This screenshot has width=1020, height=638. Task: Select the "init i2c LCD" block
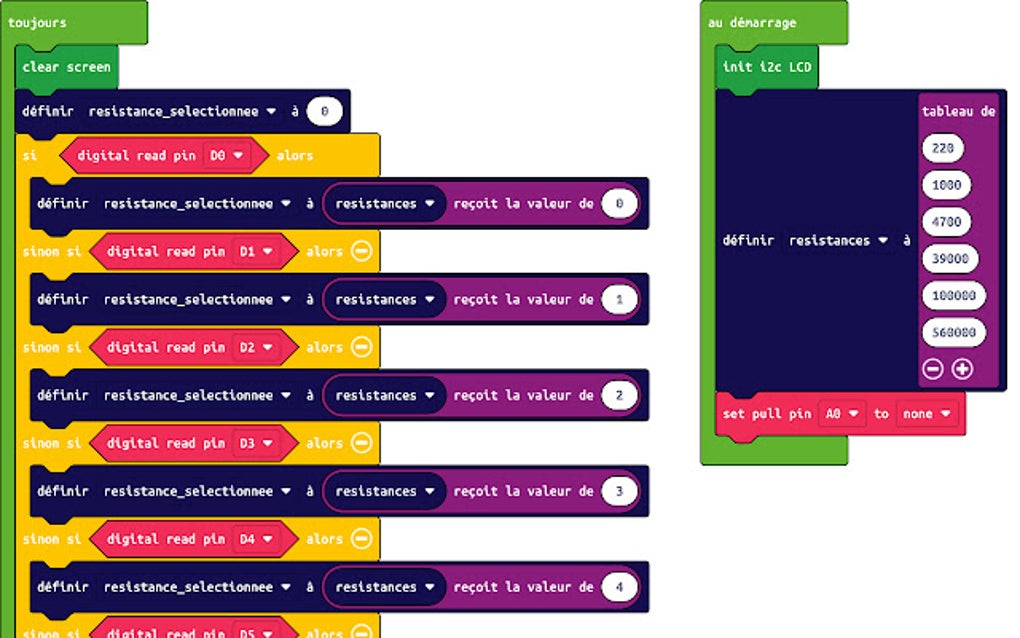[765, 68]
